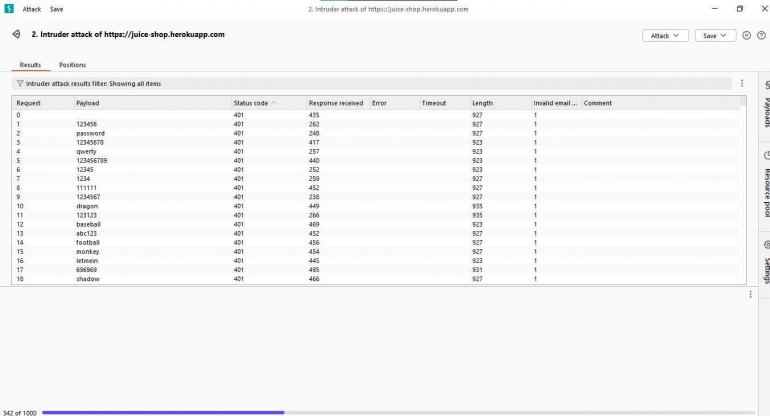Viewport: 770px width, 416px height.
Task: Open the Save menu in menu bar
Action: [x=56, y=9]
